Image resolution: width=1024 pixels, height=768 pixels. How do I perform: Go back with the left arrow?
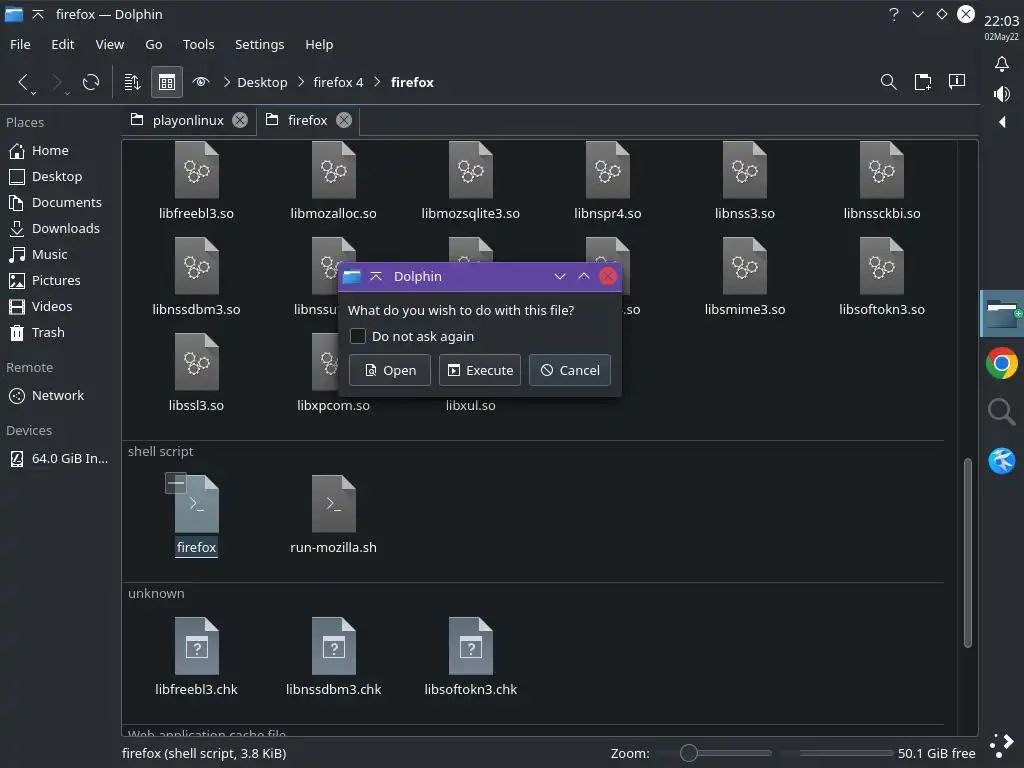(x=24, y=82)
